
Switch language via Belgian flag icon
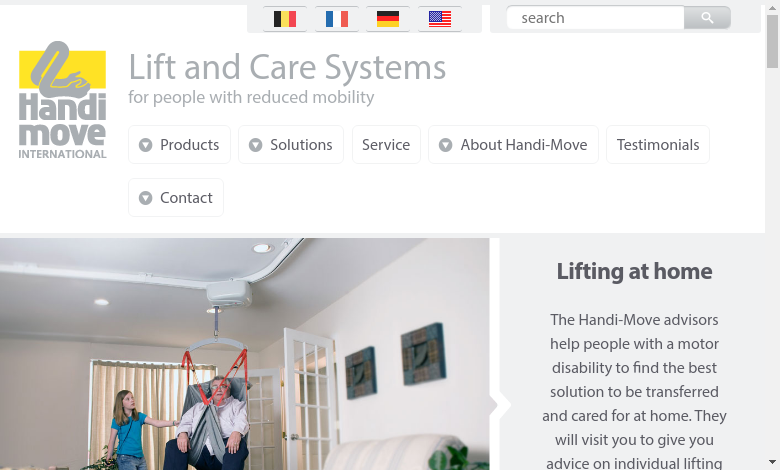pos(285,19)
